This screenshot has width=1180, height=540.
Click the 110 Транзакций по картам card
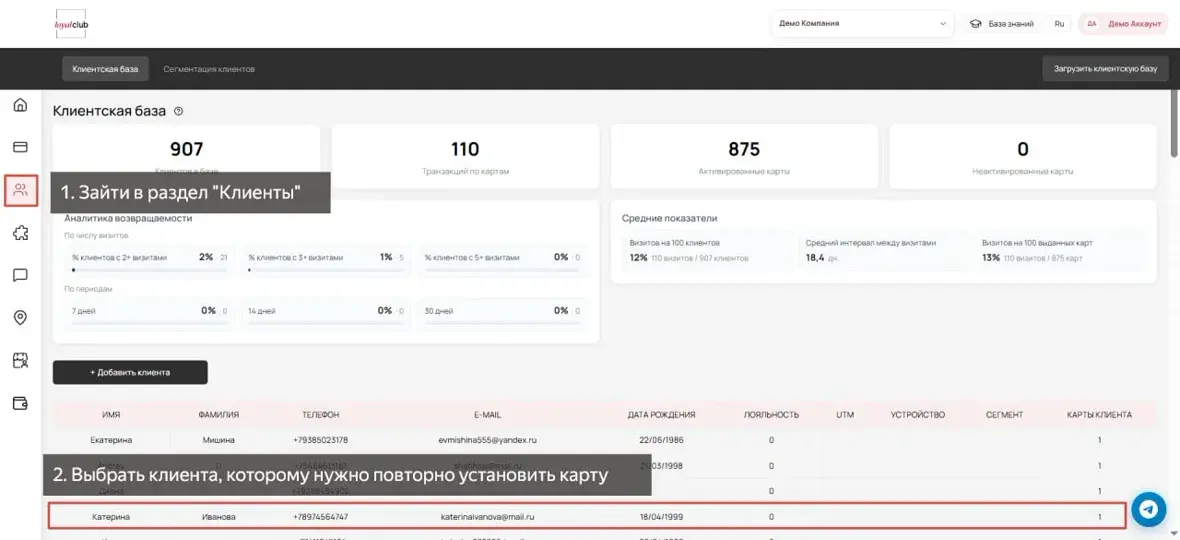(465, 156)
